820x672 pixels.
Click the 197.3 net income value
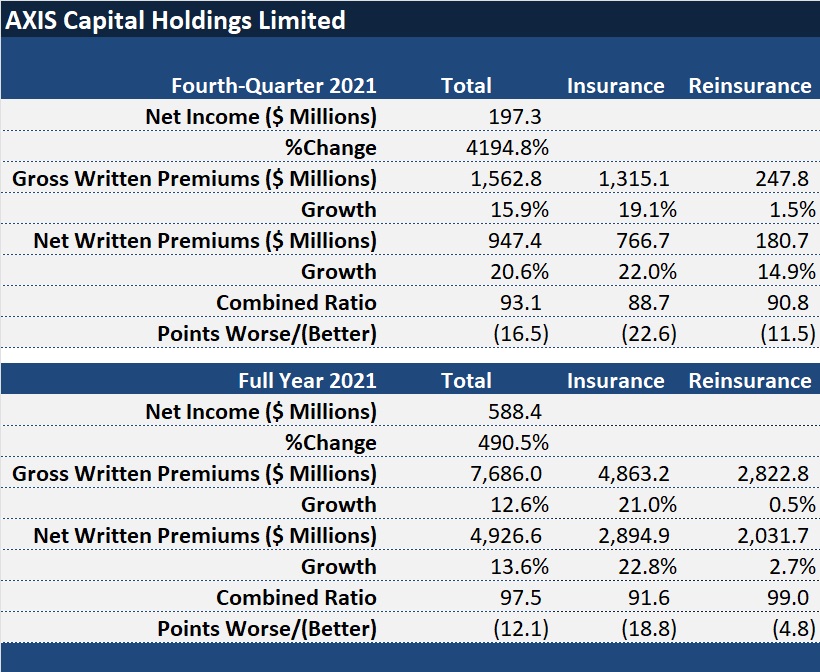click(x=517, y=117)
